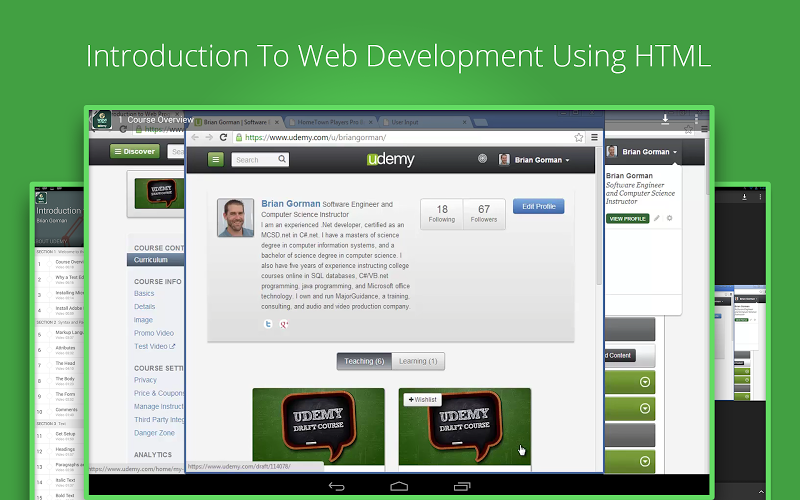Select the Course Overview lecture in left list
Image resolution: width=800 pixels, height=500 pixels.
point(60,264)
